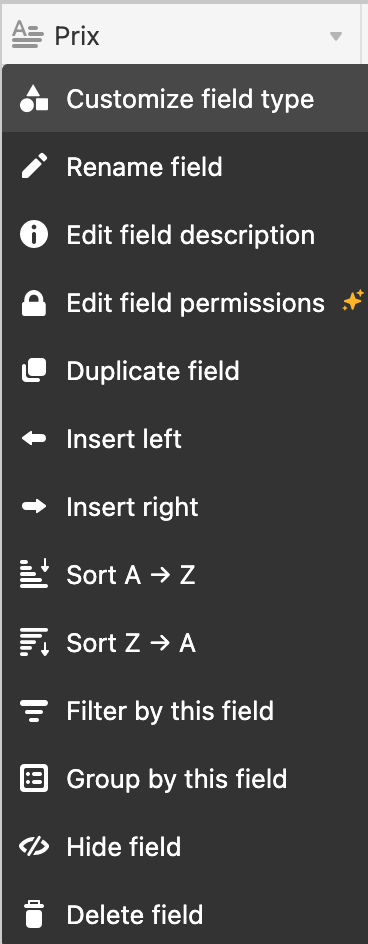Click the shapes icon beside Customize field type
Screen dimensions: 368x944
[34, 99]
